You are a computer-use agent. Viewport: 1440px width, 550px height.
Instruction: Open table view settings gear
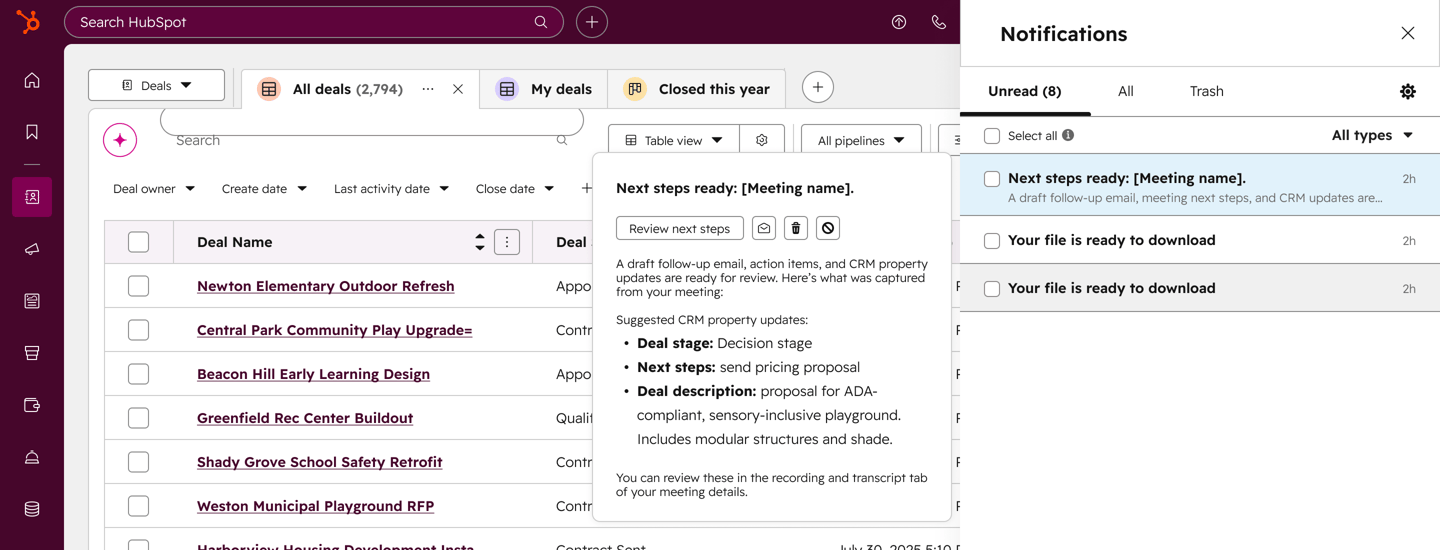click(x=762, y=140)
